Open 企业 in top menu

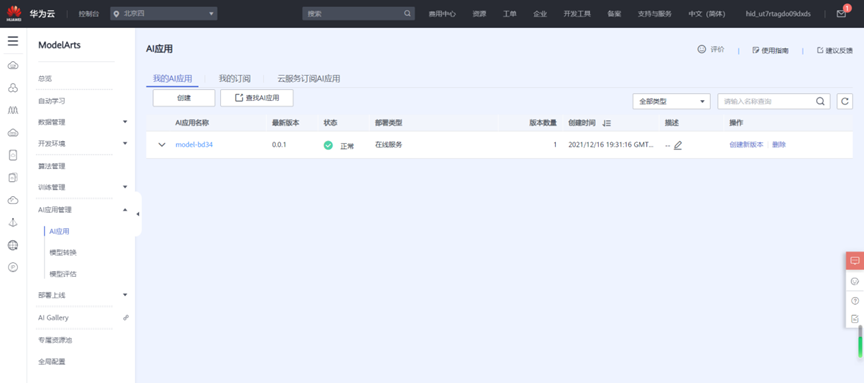(x=540, y=14)
